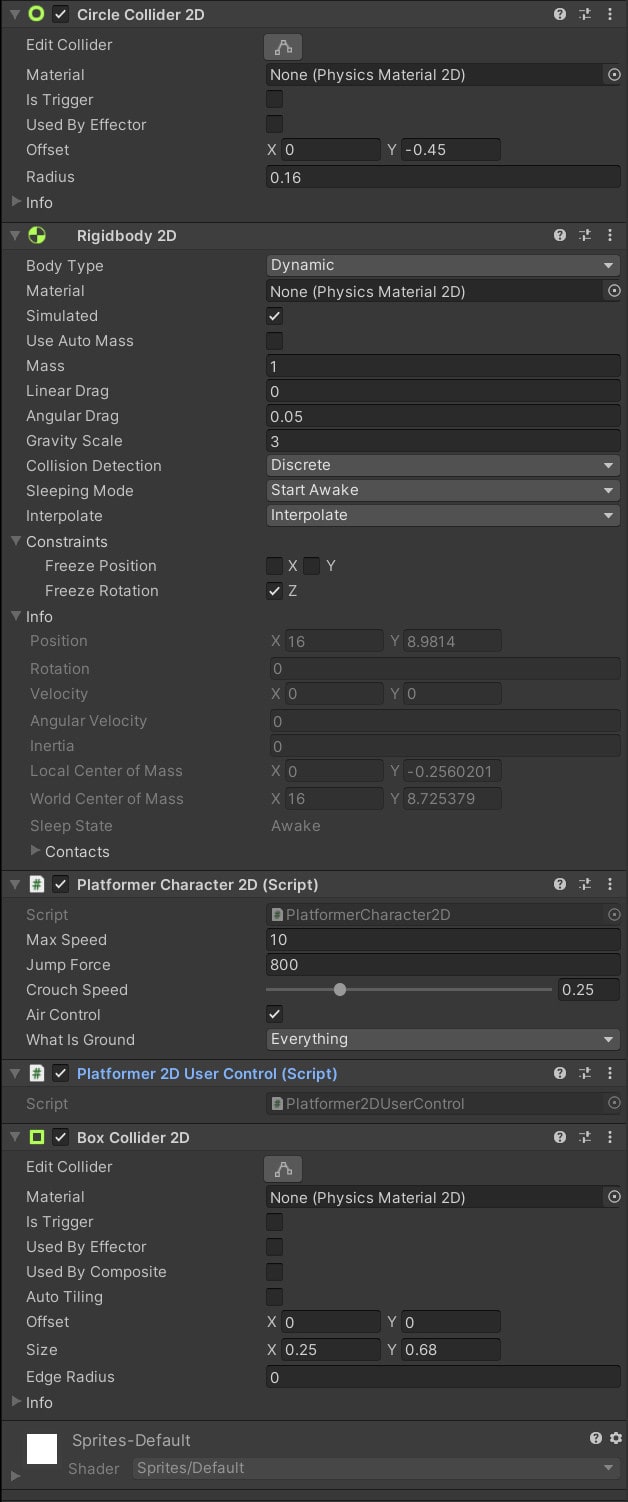The width and height of the screenshot is (628, 1502).
Task: Open help for Platformer Character 2D script
Action: pos(560,884)
